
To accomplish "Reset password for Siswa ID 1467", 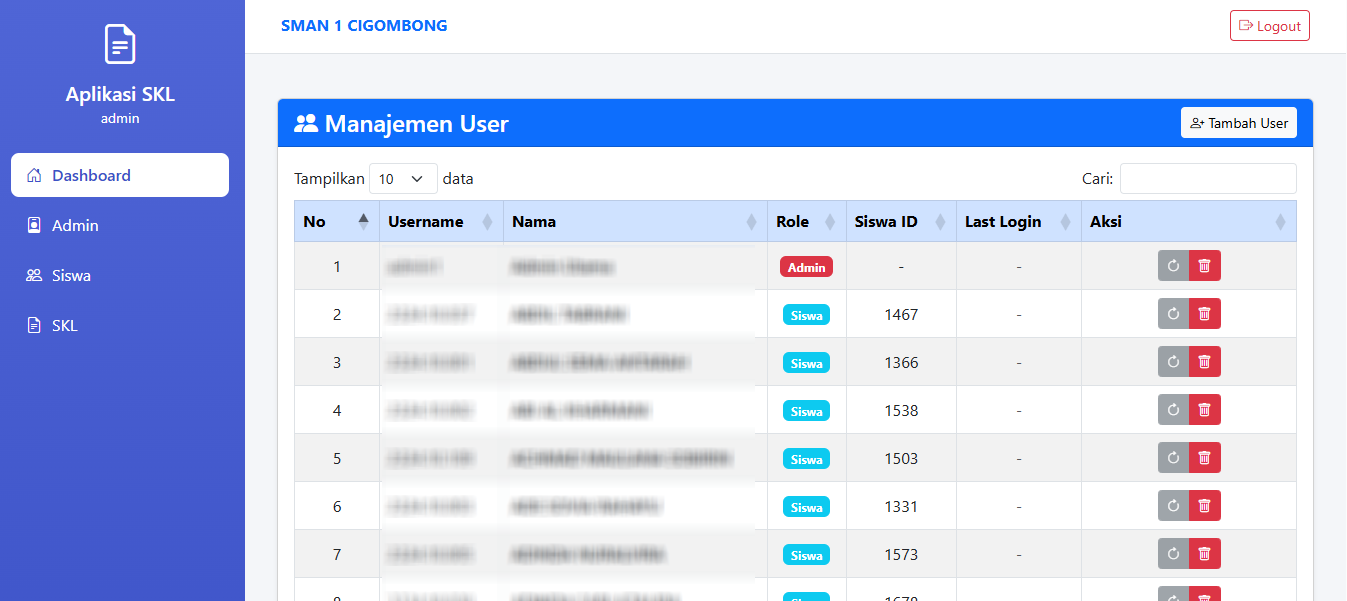I will click(x=1174, y=314).
